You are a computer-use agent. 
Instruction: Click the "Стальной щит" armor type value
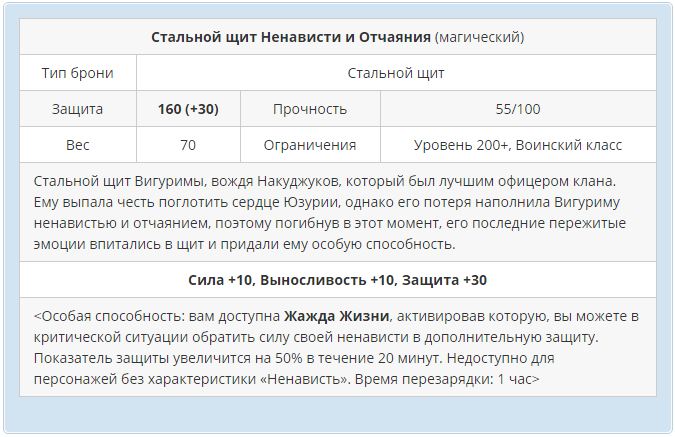[396, 73]
